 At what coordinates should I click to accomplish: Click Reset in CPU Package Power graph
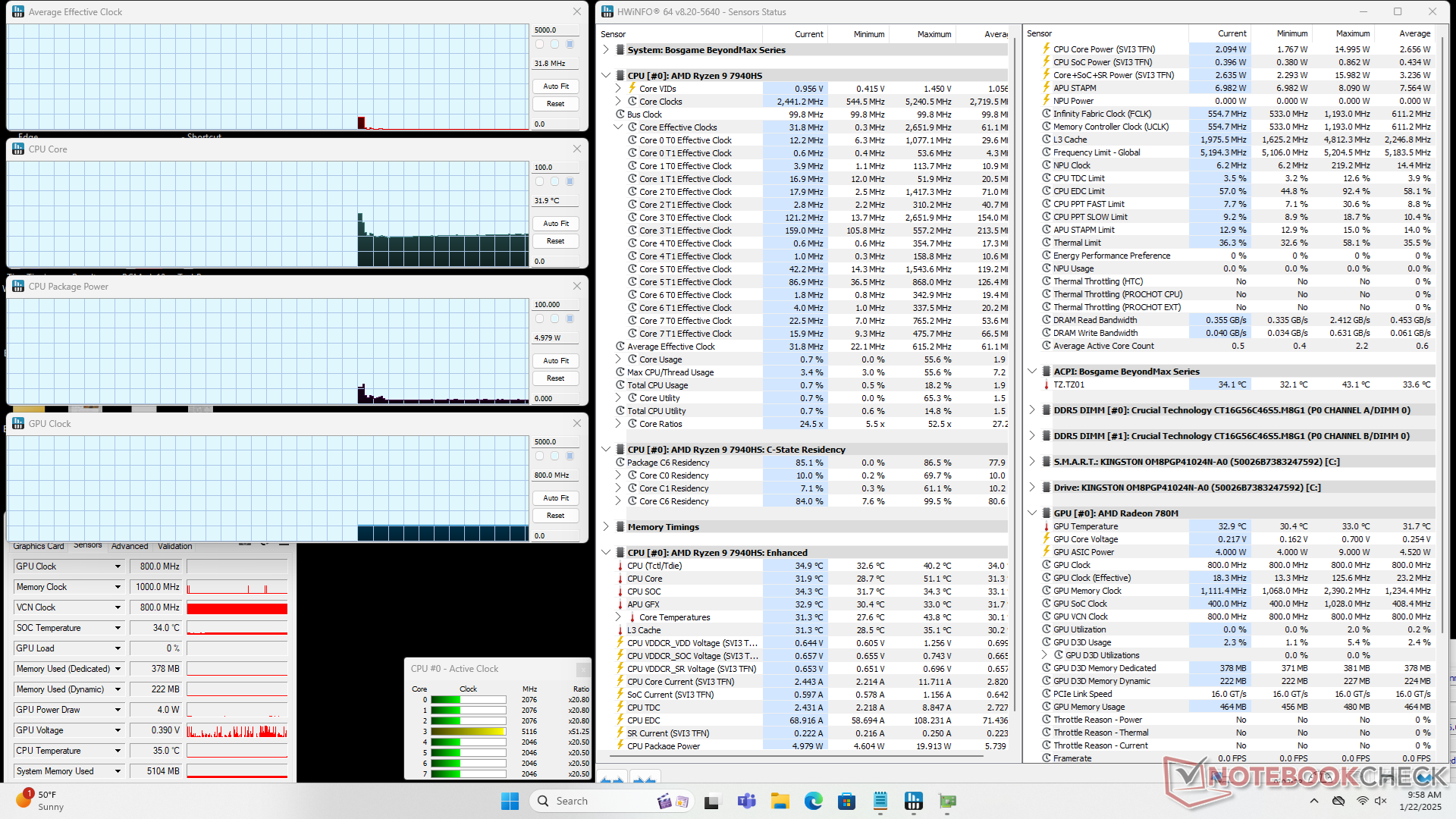pos(556,378)
